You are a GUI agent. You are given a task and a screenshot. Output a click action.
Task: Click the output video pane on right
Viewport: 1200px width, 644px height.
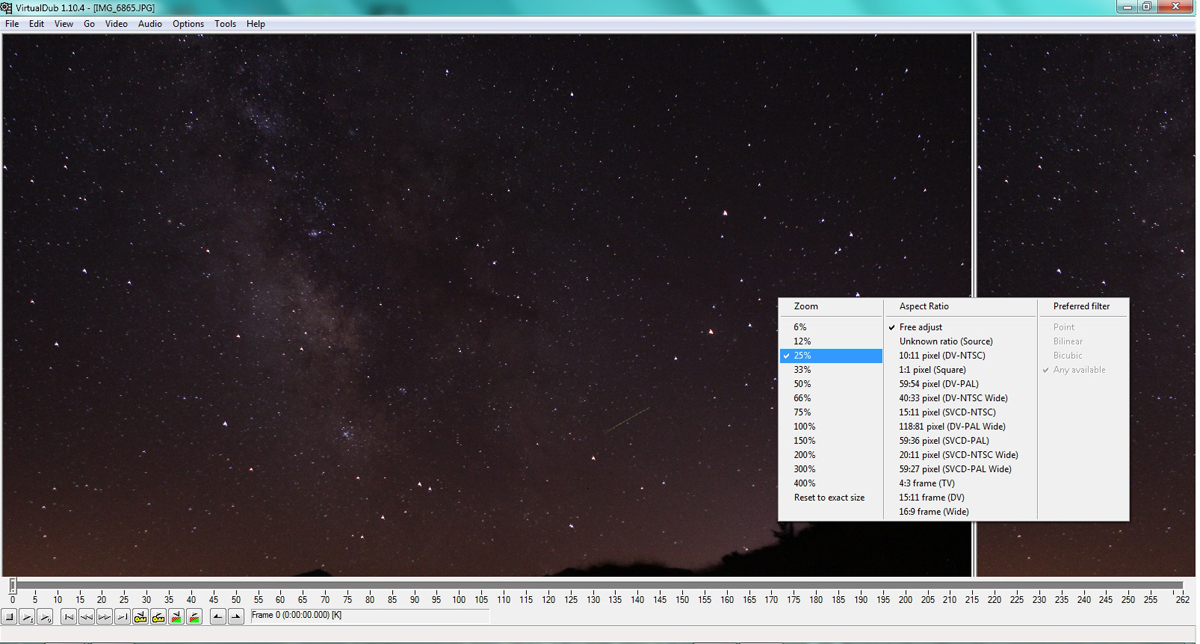coord(1085,305)
